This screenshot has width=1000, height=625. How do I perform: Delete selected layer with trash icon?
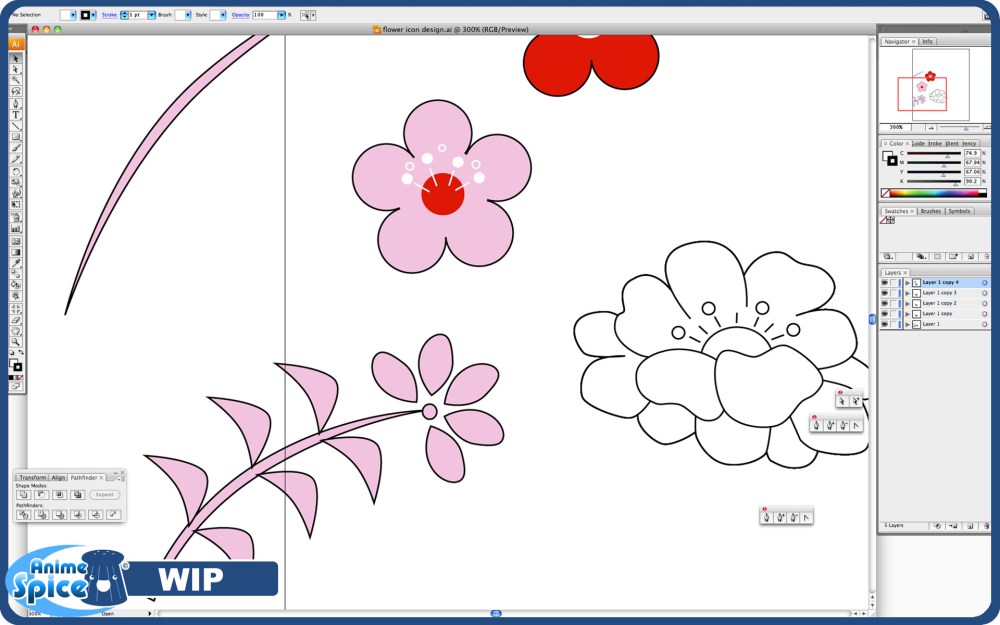click(989, 526)
